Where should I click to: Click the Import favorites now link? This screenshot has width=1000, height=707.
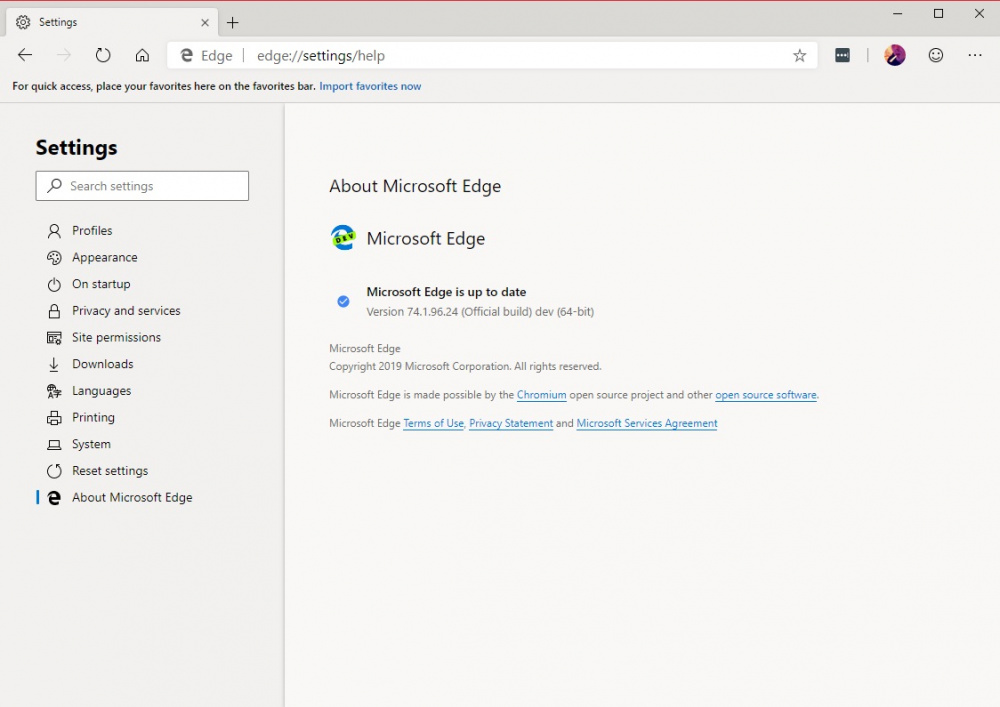tap(370, 87)
